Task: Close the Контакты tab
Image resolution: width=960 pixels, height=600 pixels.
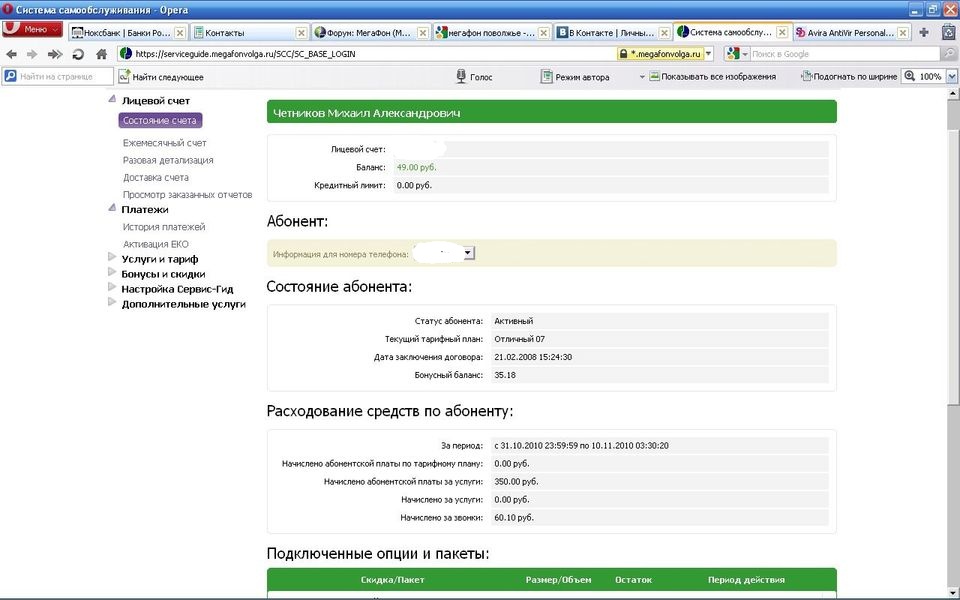Action: [301, 33]
